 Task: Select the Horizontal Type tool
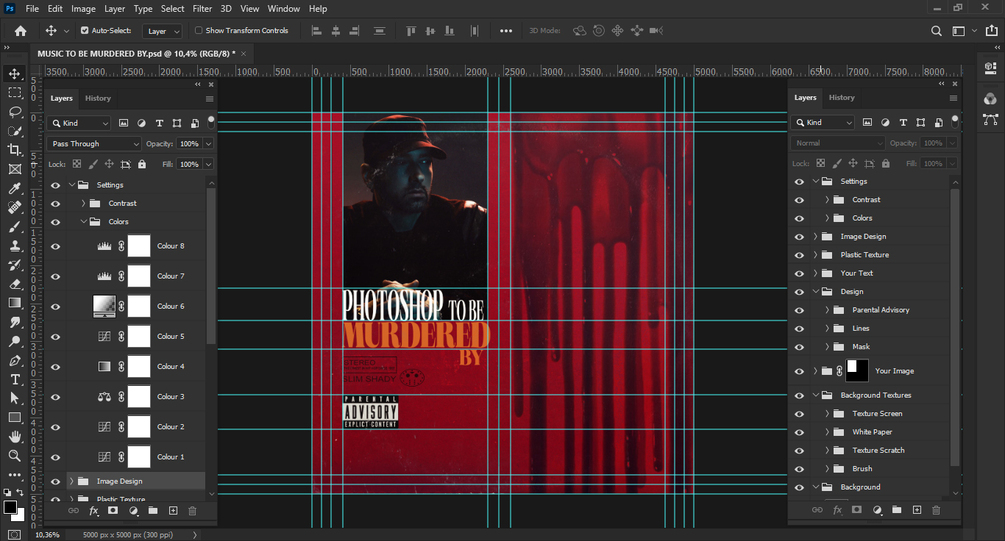click(14, 379)
